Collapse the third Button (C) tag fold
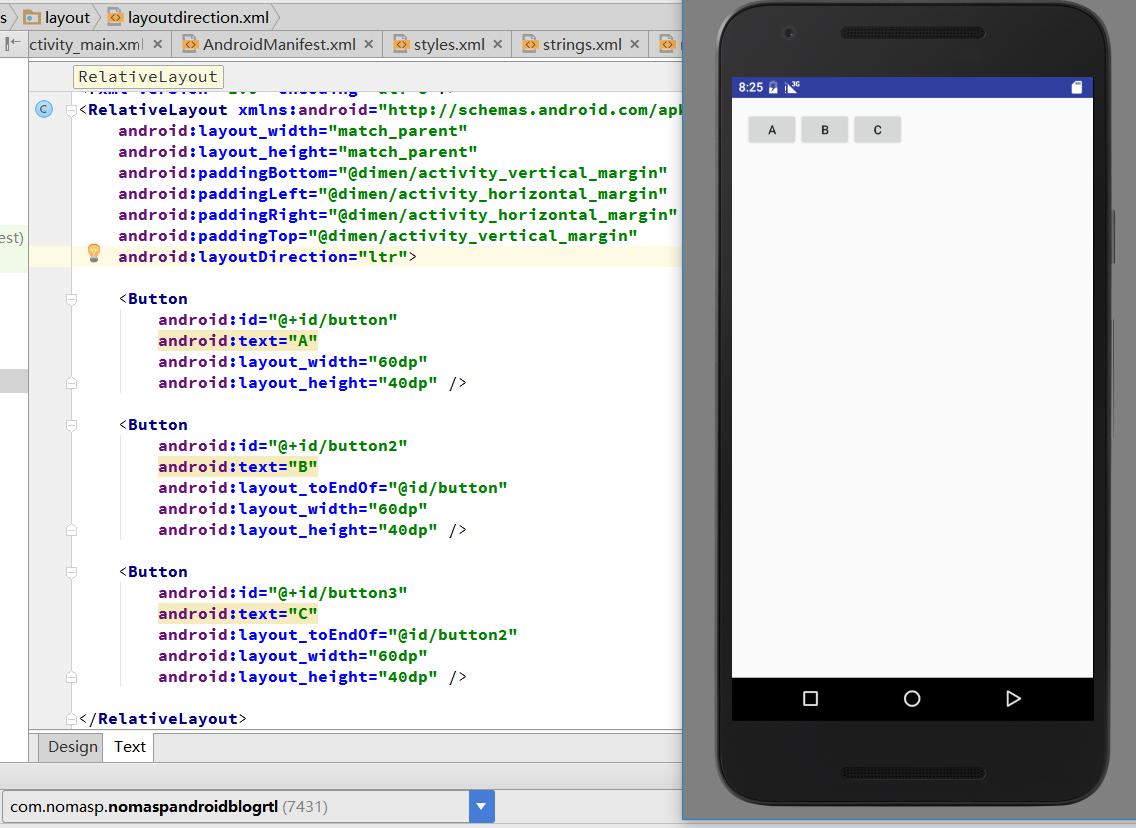 (72, 572)
